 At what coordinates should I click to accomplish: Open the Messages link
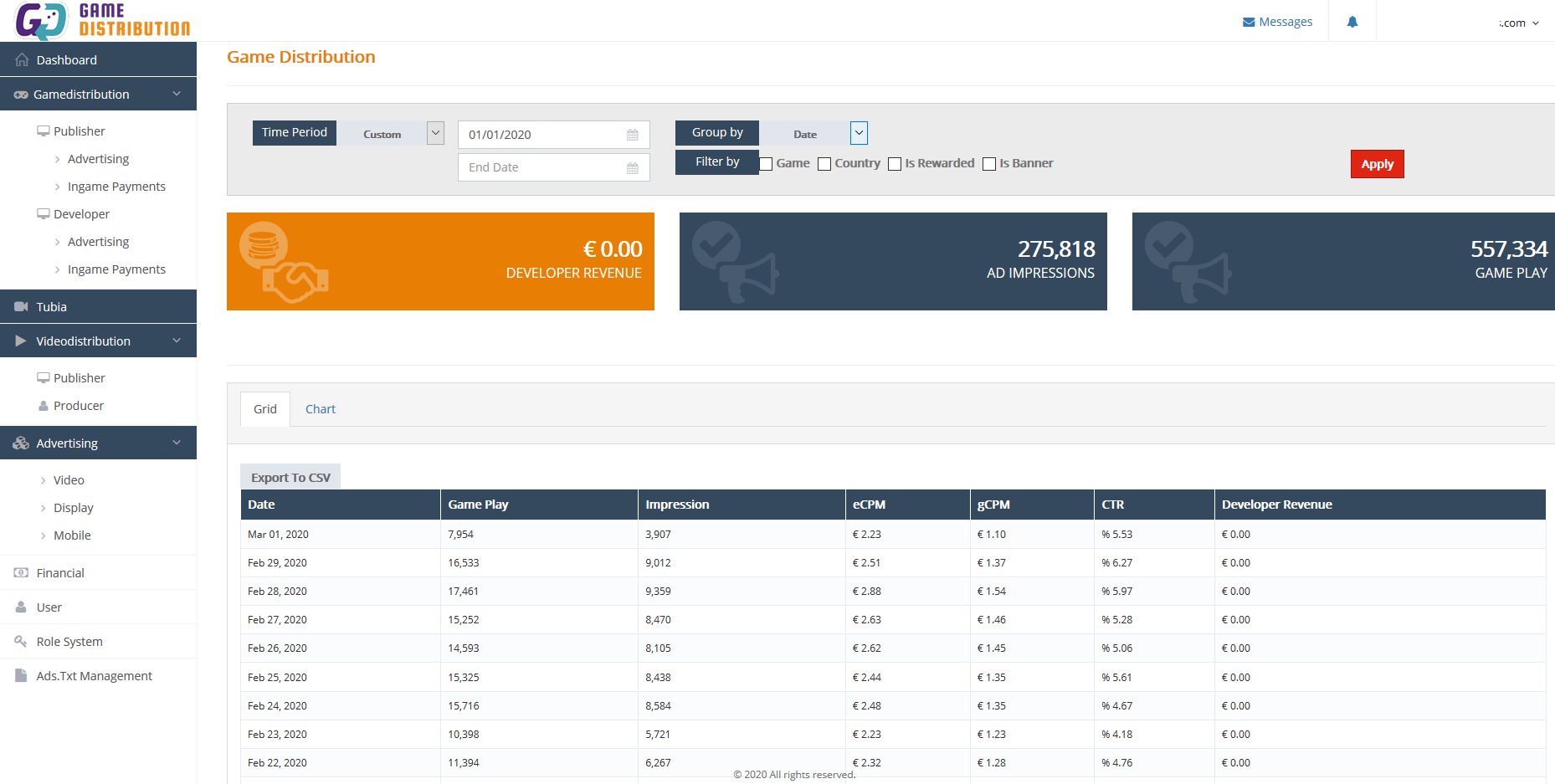coord(1278,22)
